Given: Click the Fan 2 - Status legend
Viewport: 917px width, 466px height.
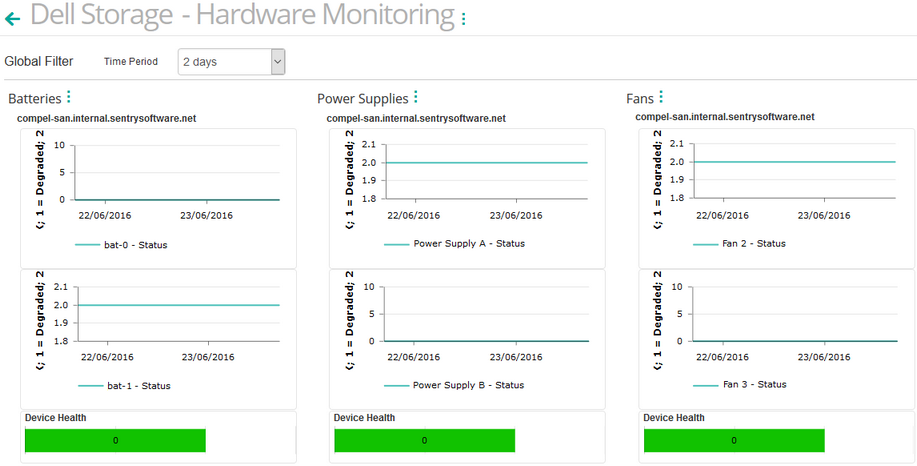Looking at the screenshot, I should (739, 244).
